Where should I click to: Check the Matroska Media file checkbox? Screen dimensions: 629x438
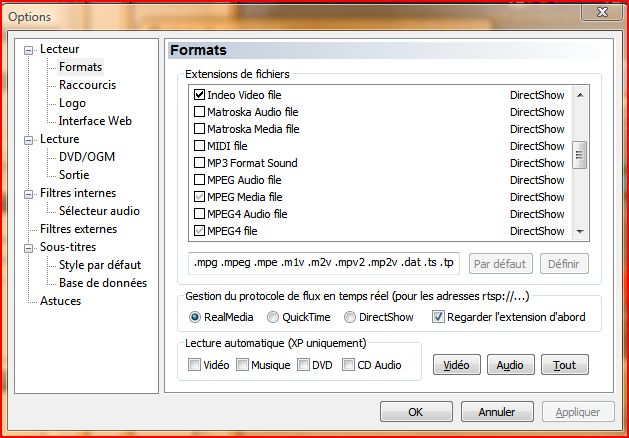pos(199,129)
